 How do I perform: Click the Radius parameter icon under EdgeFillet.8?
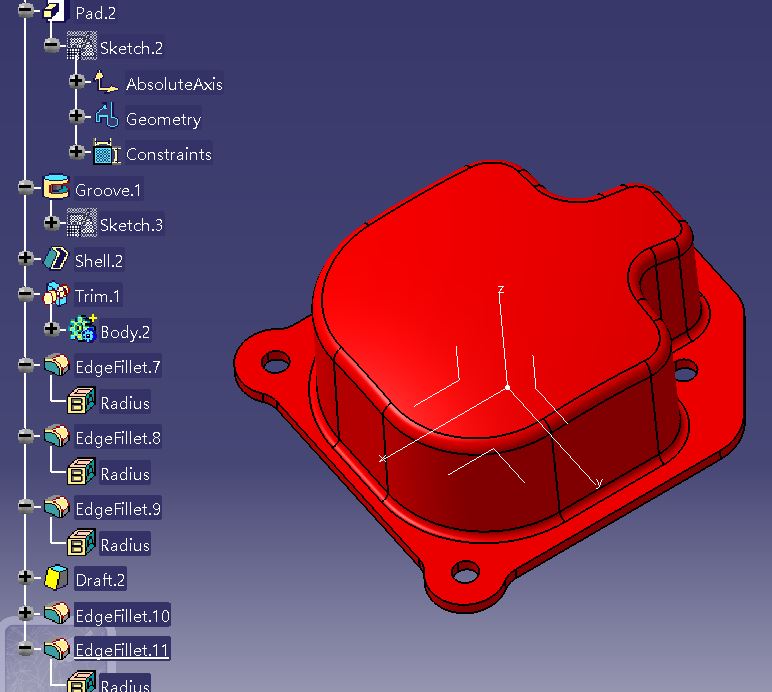pyautogui.click(x=81, y=471)
